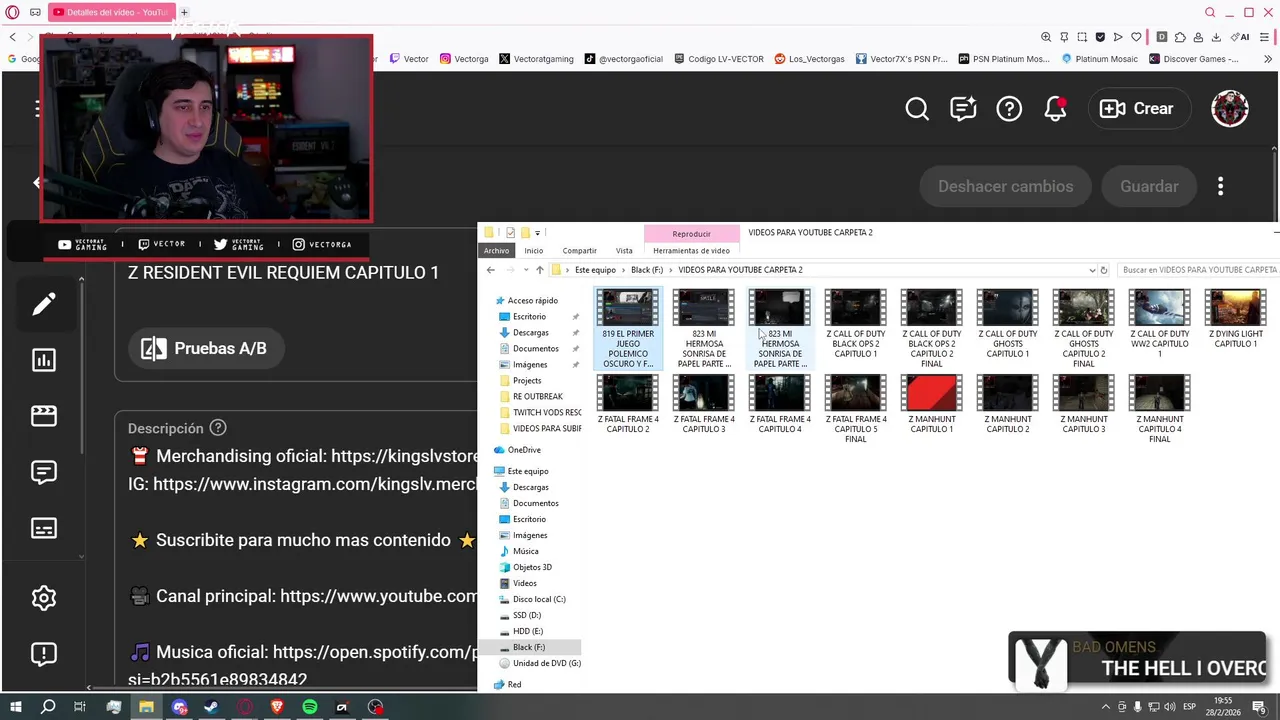Refresh the Explorer address bar
The image size is (1280, 720).
click(1104, 270)
